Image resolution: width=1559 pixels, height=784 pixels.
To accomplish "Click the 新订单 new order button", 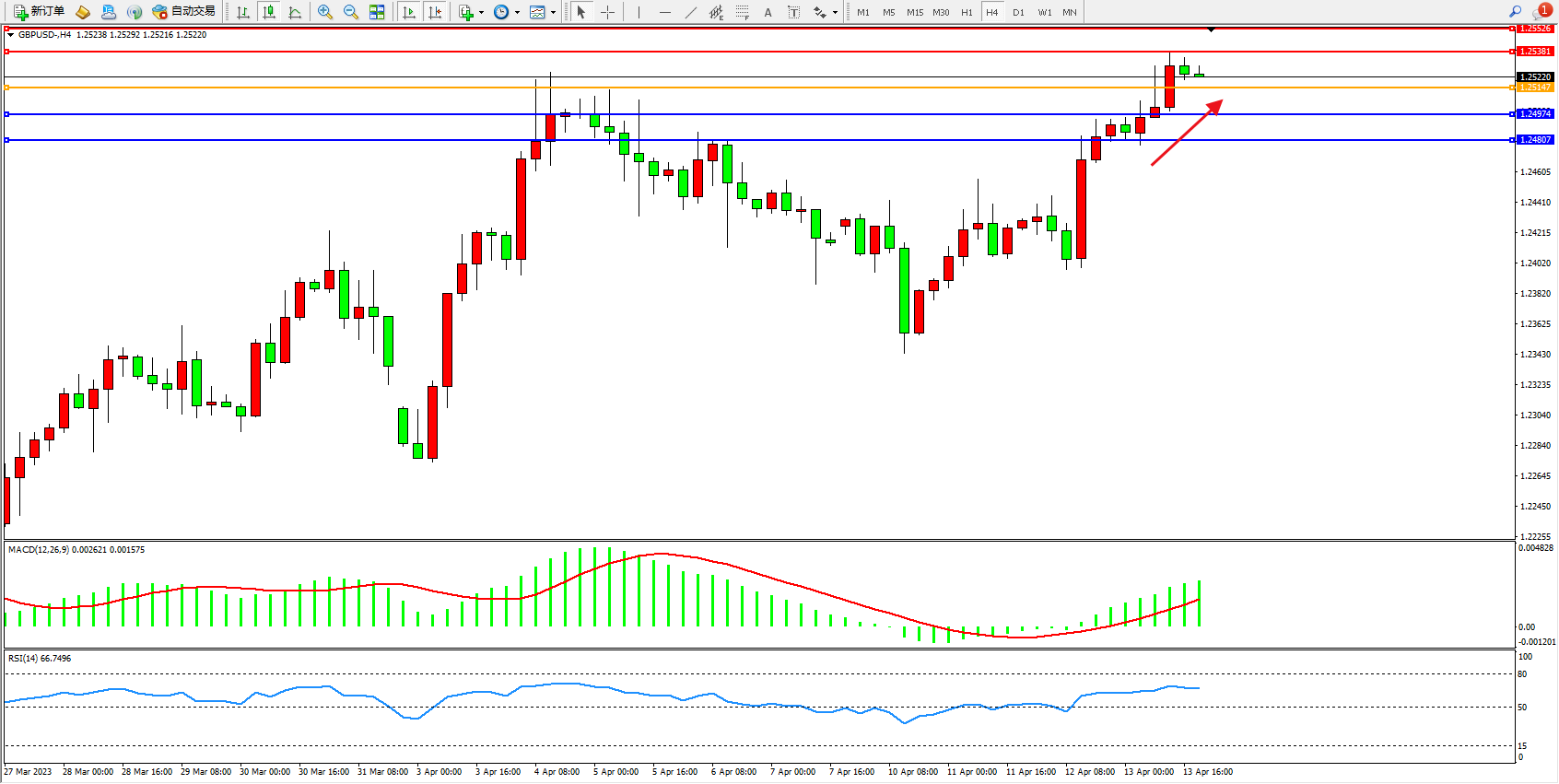I will point(39,12).
